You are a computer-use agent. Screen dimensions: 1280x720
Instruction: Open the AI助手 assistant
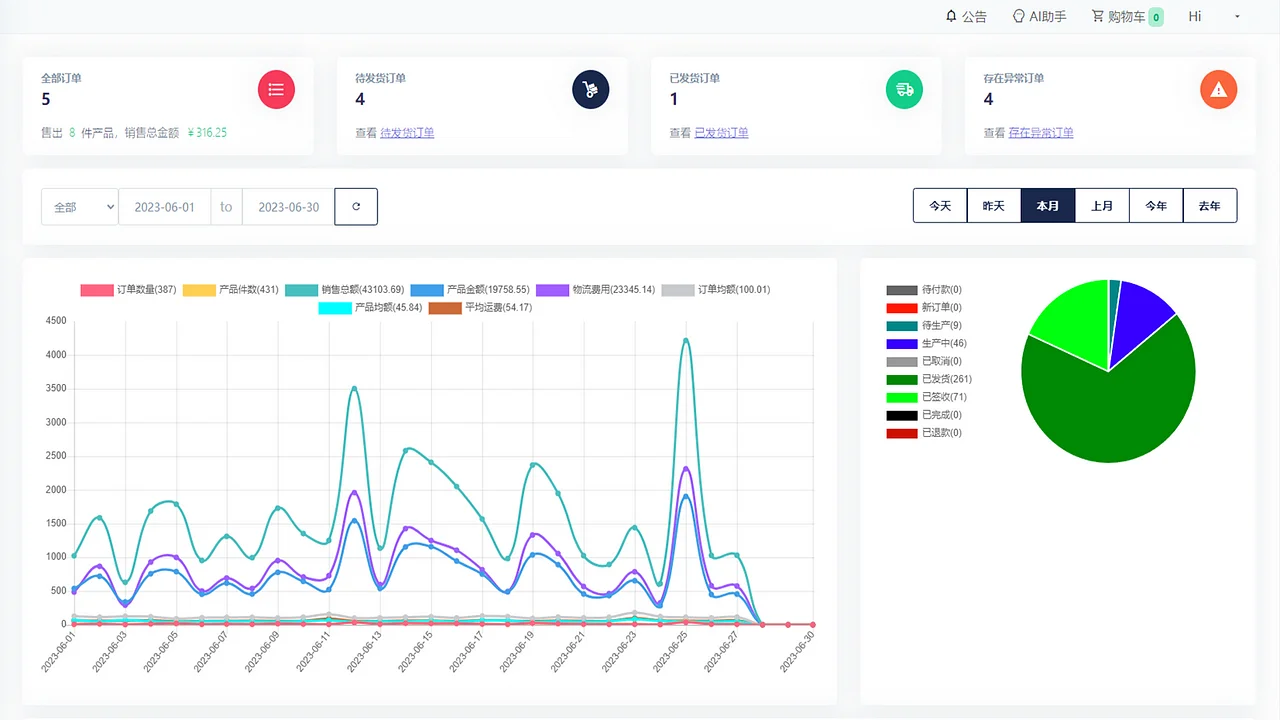tap(1039, 17)
